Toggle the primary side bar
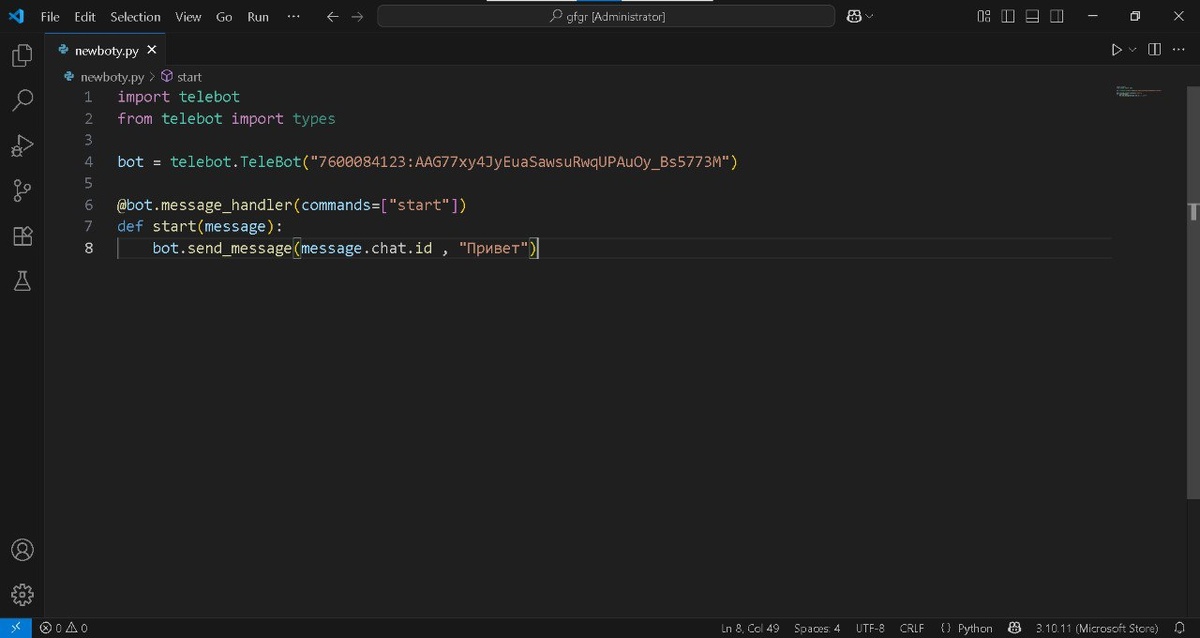Screen dimensions: 1200x638 point(1008,16)
